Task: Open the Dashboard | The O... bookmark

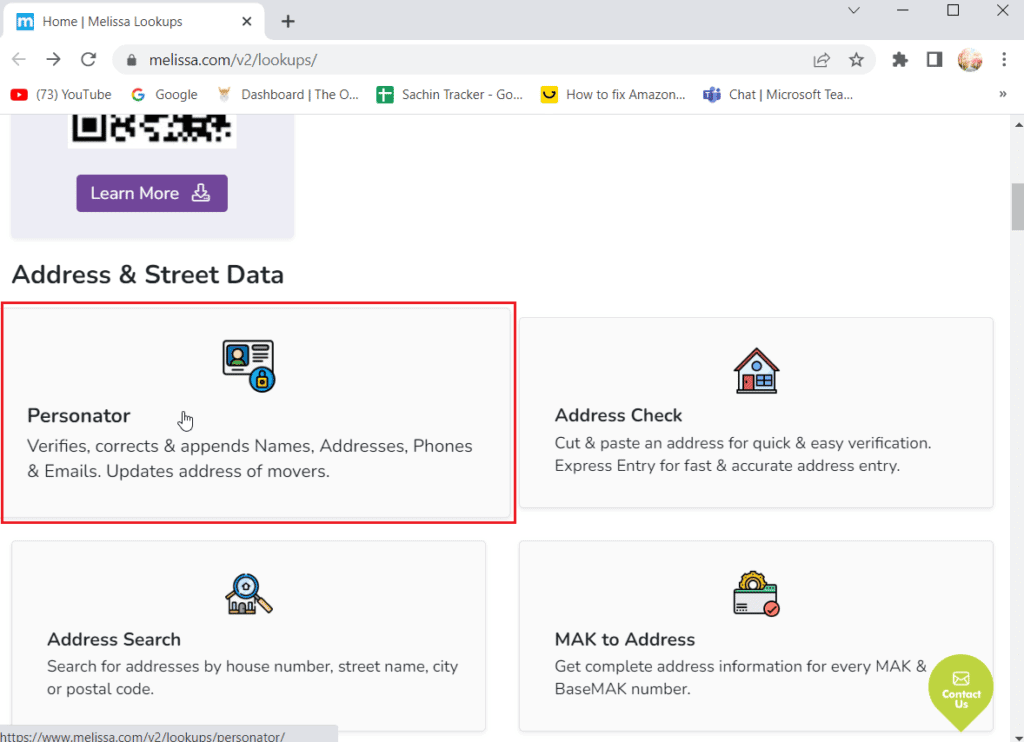Action: (288, 95)
